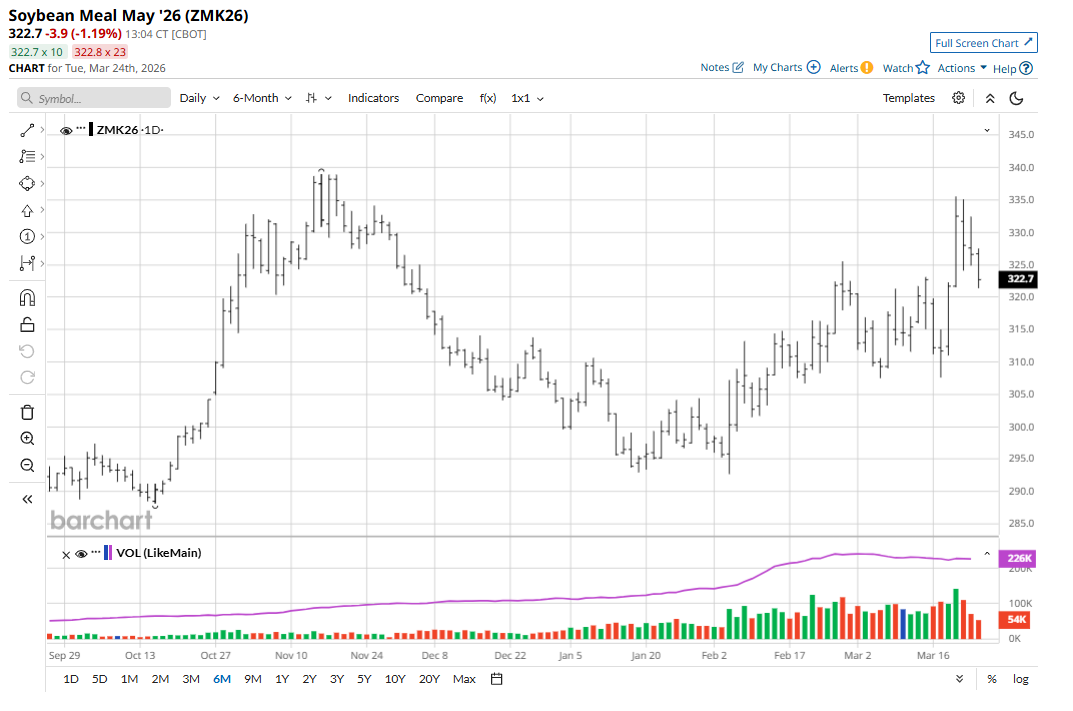The image size is (1073, 711).
Task: Select the 20Y time range
Action: click(x=429, y=680)
